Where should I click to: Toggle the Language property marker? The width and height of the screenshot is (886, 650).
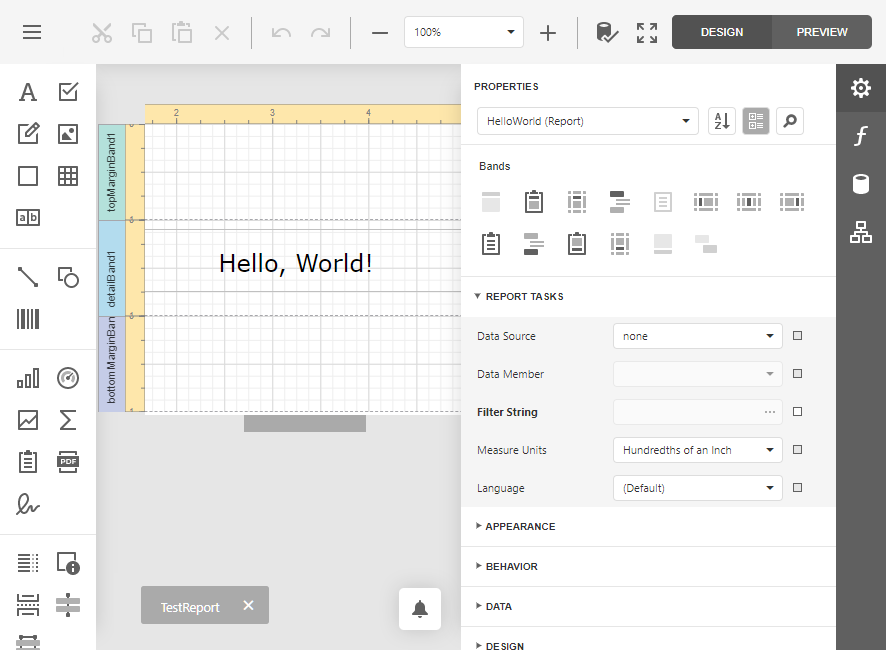pos(797,488)
